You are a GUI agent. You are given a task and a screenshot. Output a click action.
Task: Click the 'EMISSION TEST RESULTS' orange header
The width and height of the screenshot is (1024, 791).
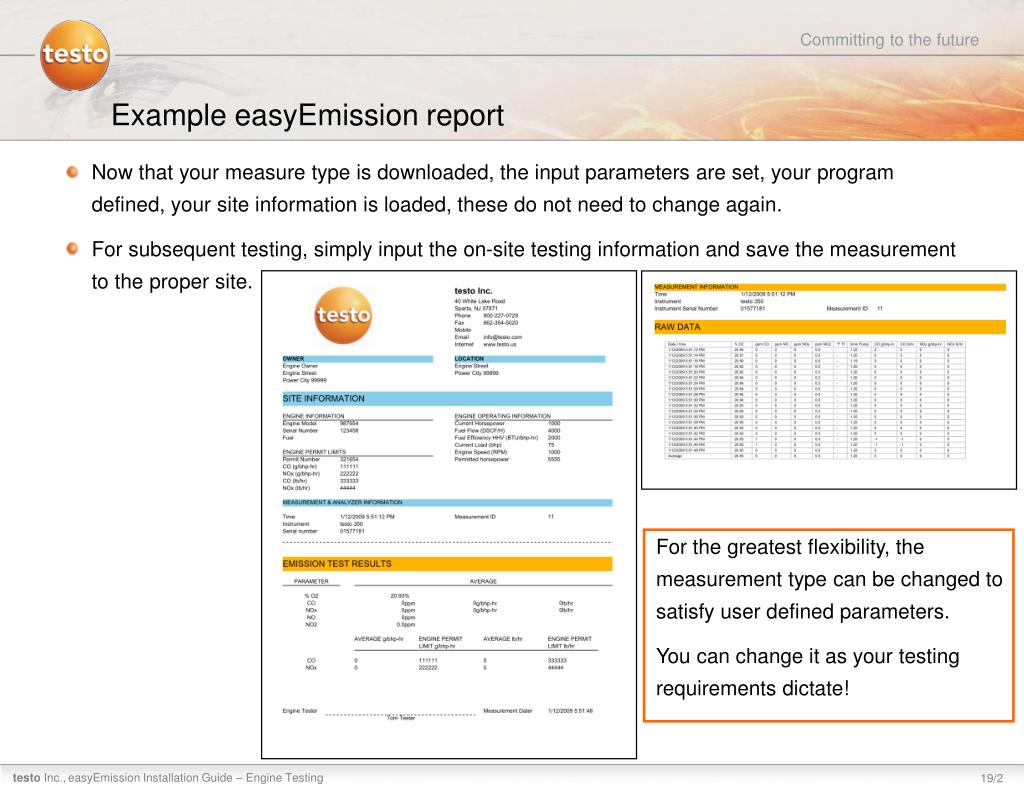(x=447, y=564)
